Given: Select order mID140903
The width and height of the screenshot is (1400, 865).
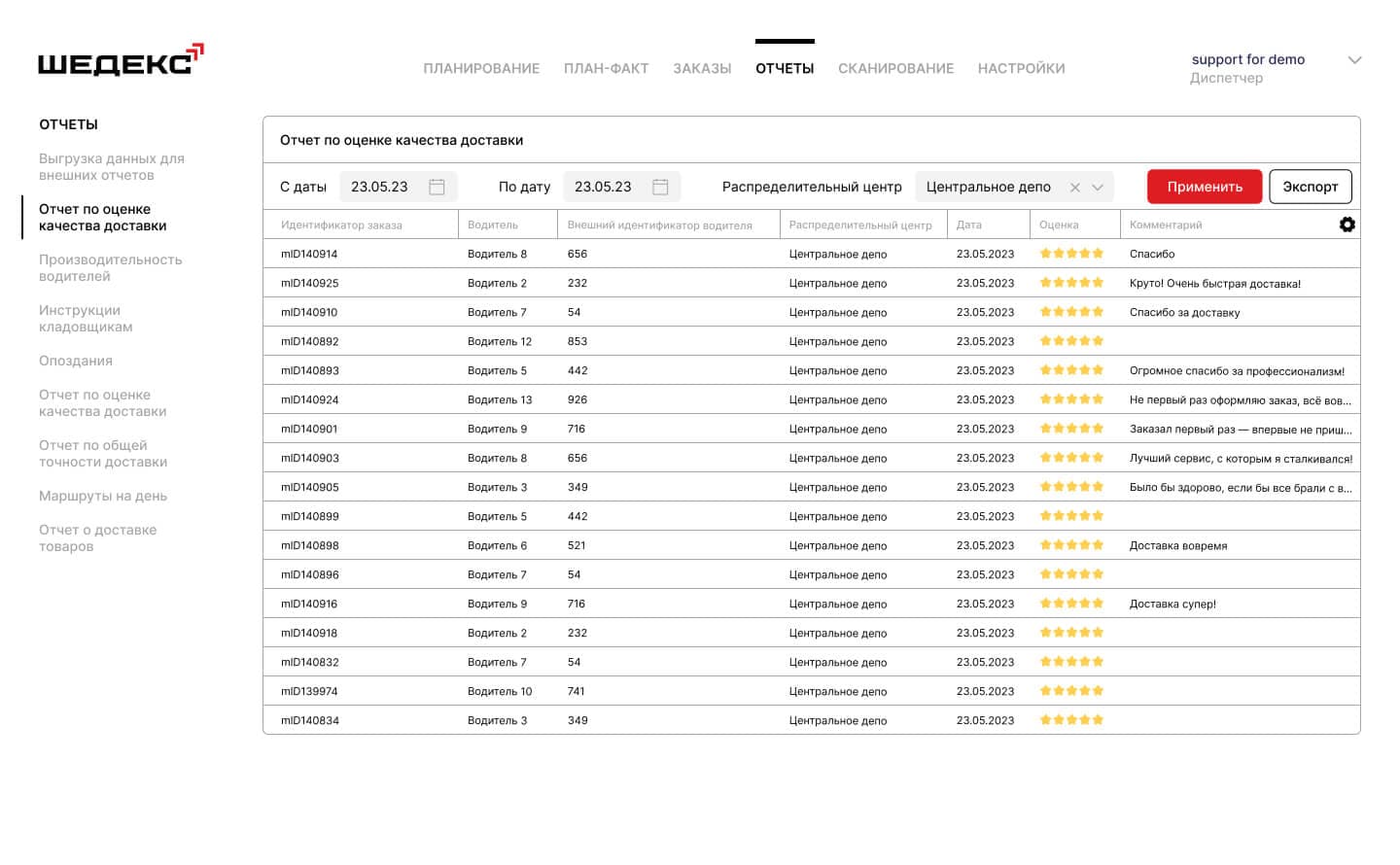Looking at the screenshot, I should [x=309, y=458].
